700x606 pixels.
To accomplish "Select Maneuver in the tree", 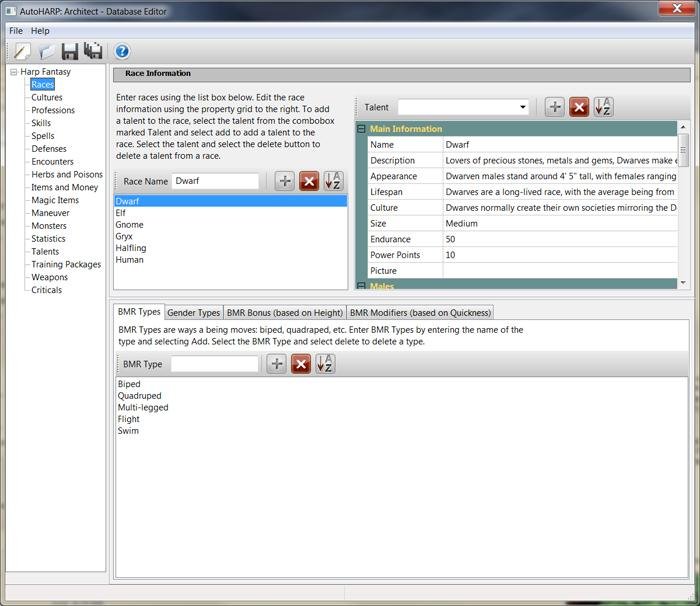I will coord(50,213).
